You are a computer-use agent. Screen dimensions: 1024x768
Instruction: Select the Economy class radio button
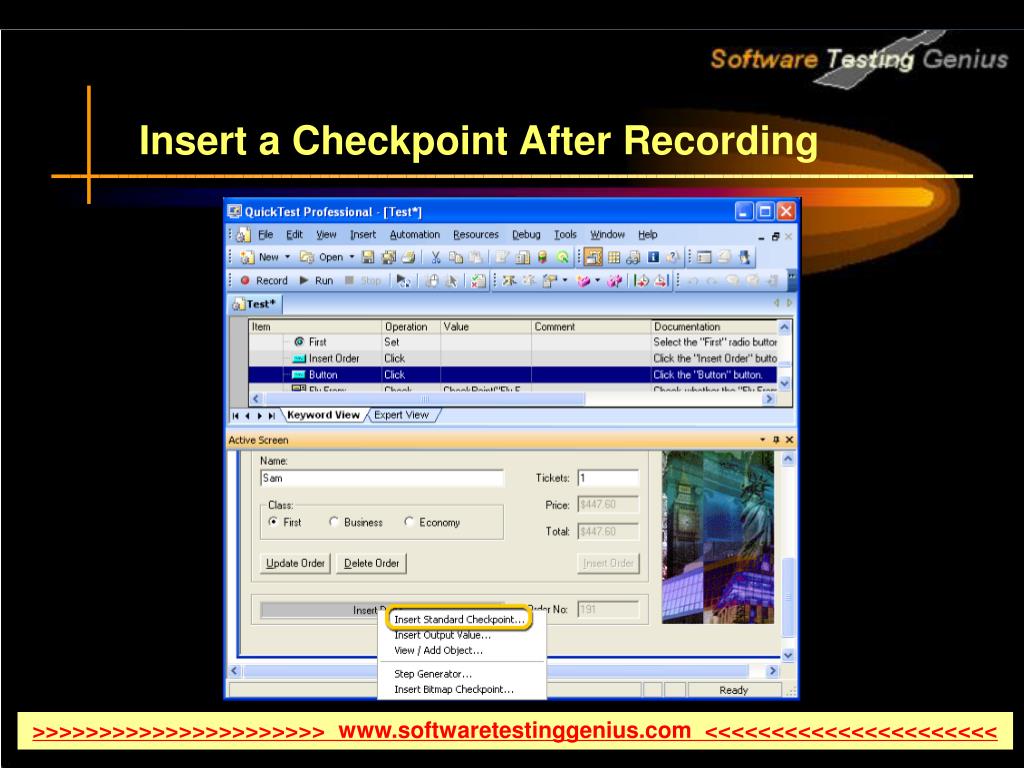click(409, 522)
